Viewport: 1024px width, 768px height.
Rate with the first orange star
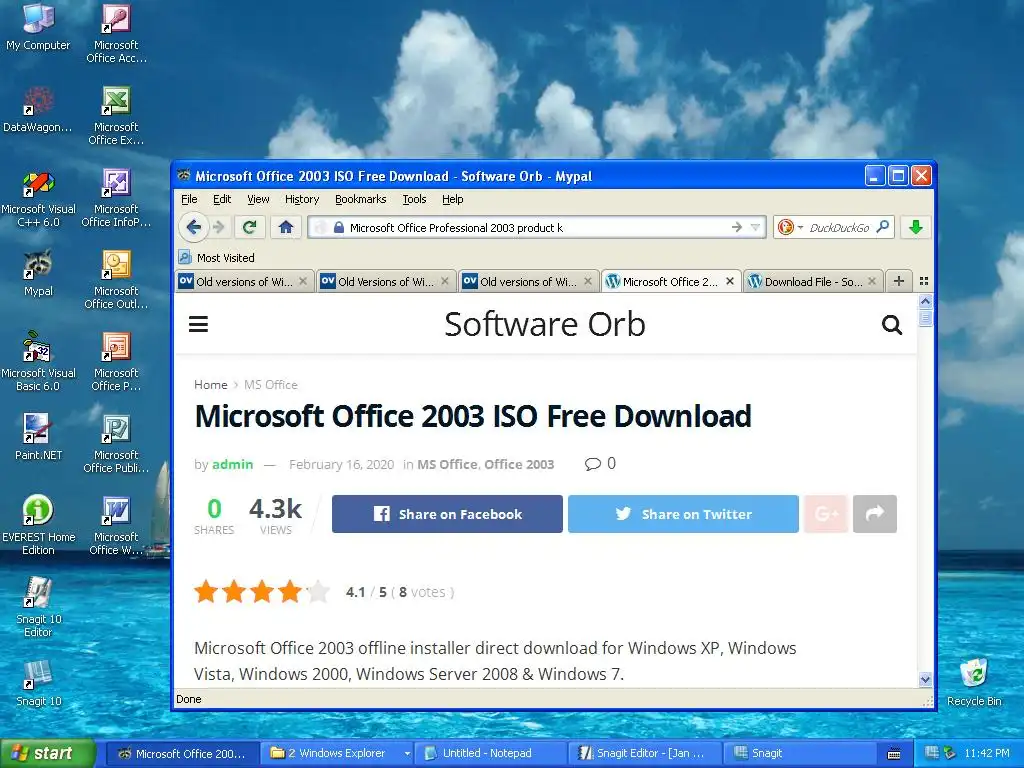(x=206, y=592)
